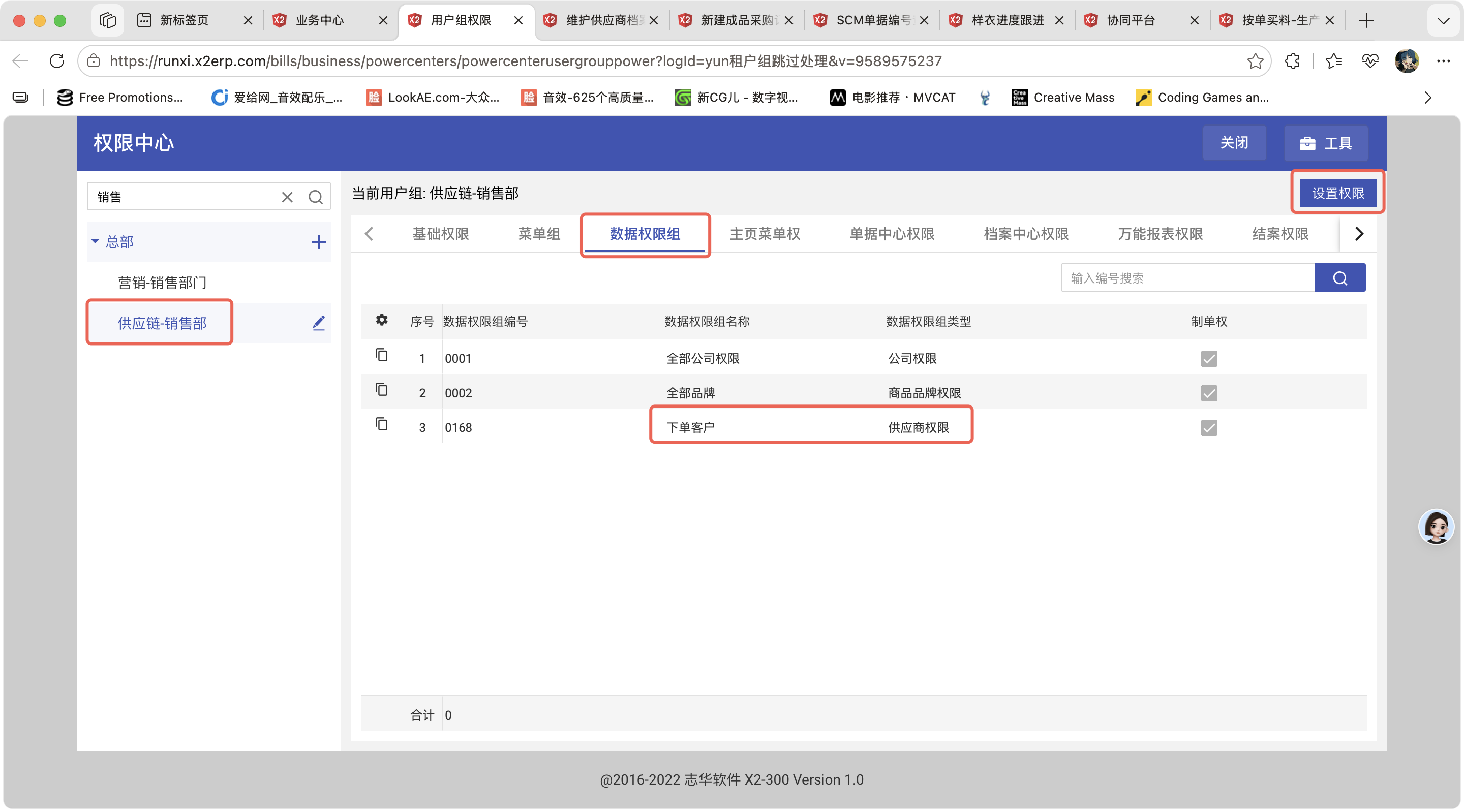Viewport: 1464px width, 812px height.
Task: Click the 输入编号搜索 input field
Action: pyautogui.click(x=1188, y=277)
